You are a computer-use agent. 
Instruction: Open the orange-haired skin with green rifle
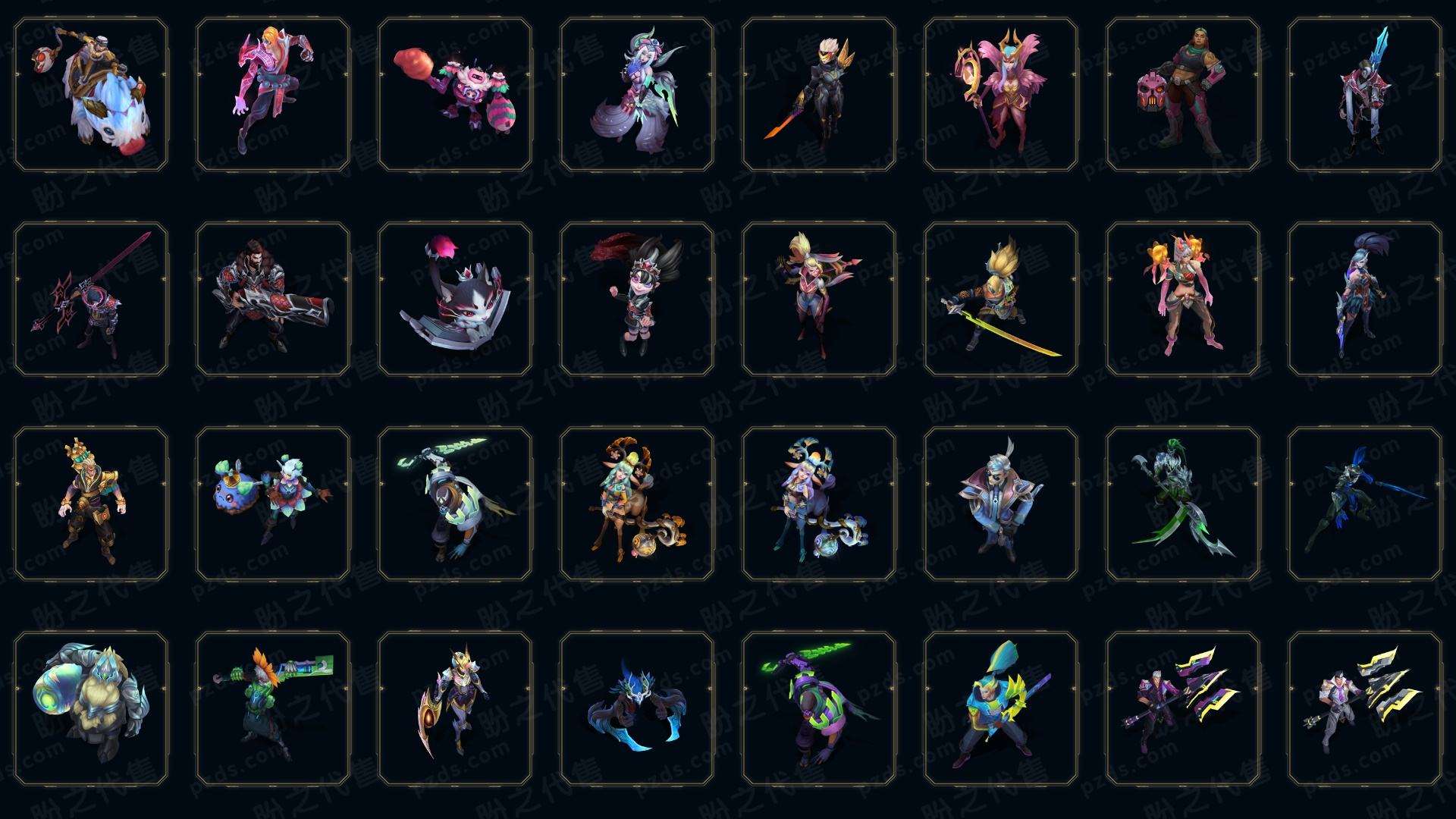point(273,708)
